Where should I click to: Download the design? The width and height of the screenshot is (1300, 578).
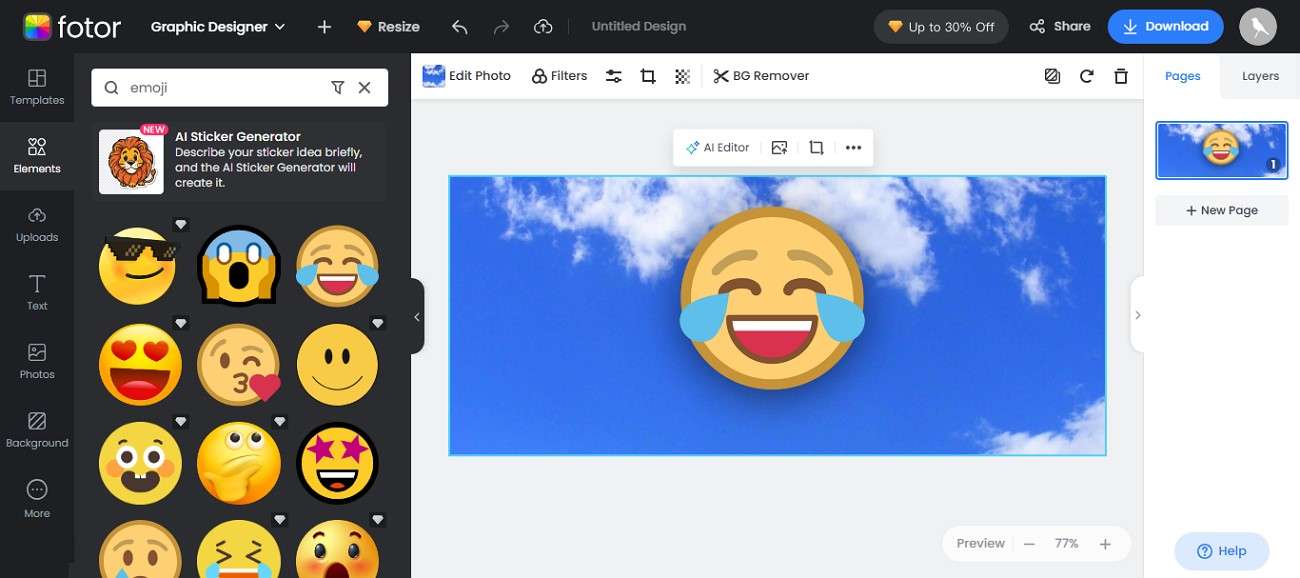coord(1165,27)
